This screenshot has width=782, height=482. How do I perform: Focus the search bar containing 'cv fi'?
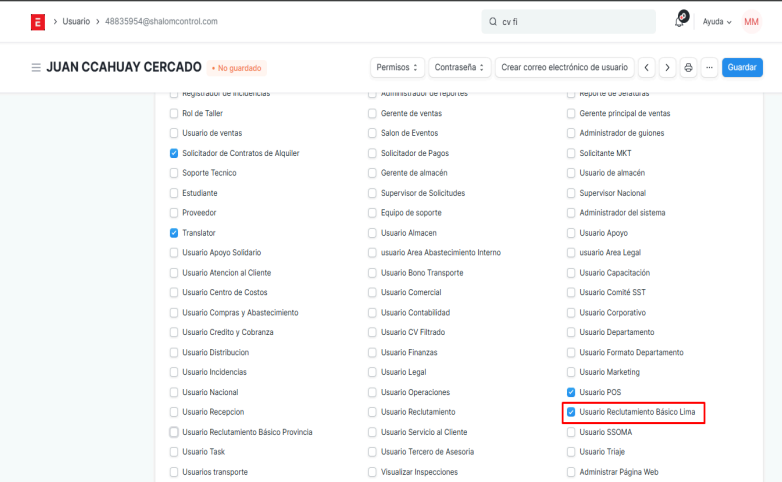coord(570,21)
